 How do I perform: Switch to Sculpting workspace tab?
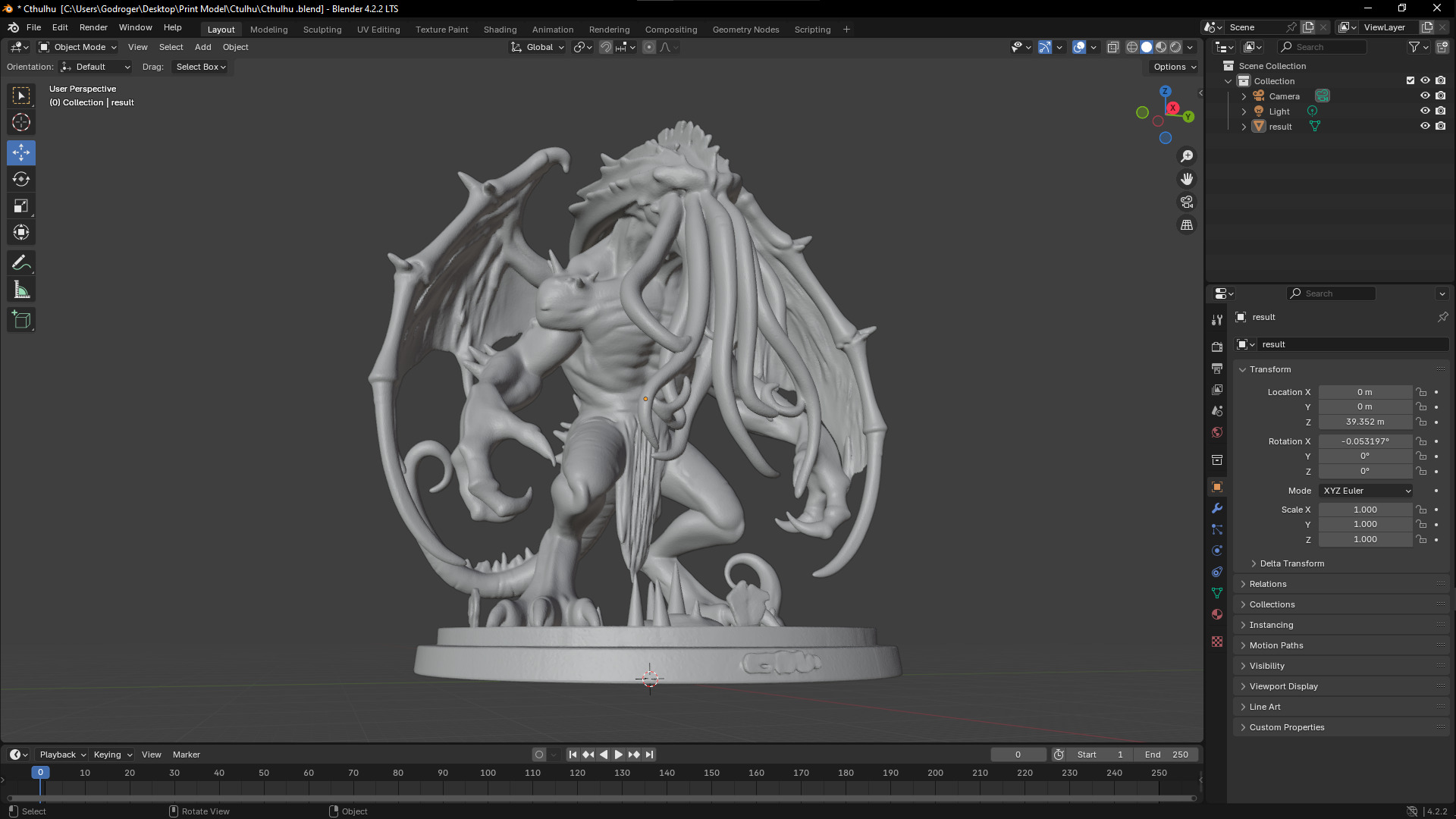(x=322, y=30)
